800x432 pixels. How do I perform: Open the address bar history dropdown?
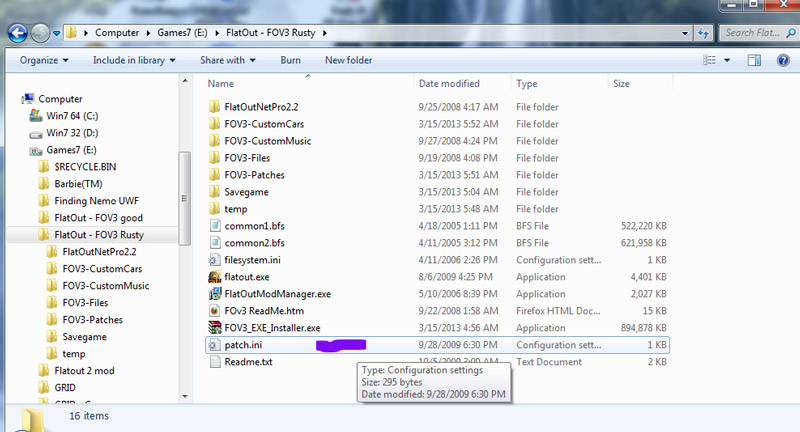click(684, 33)
